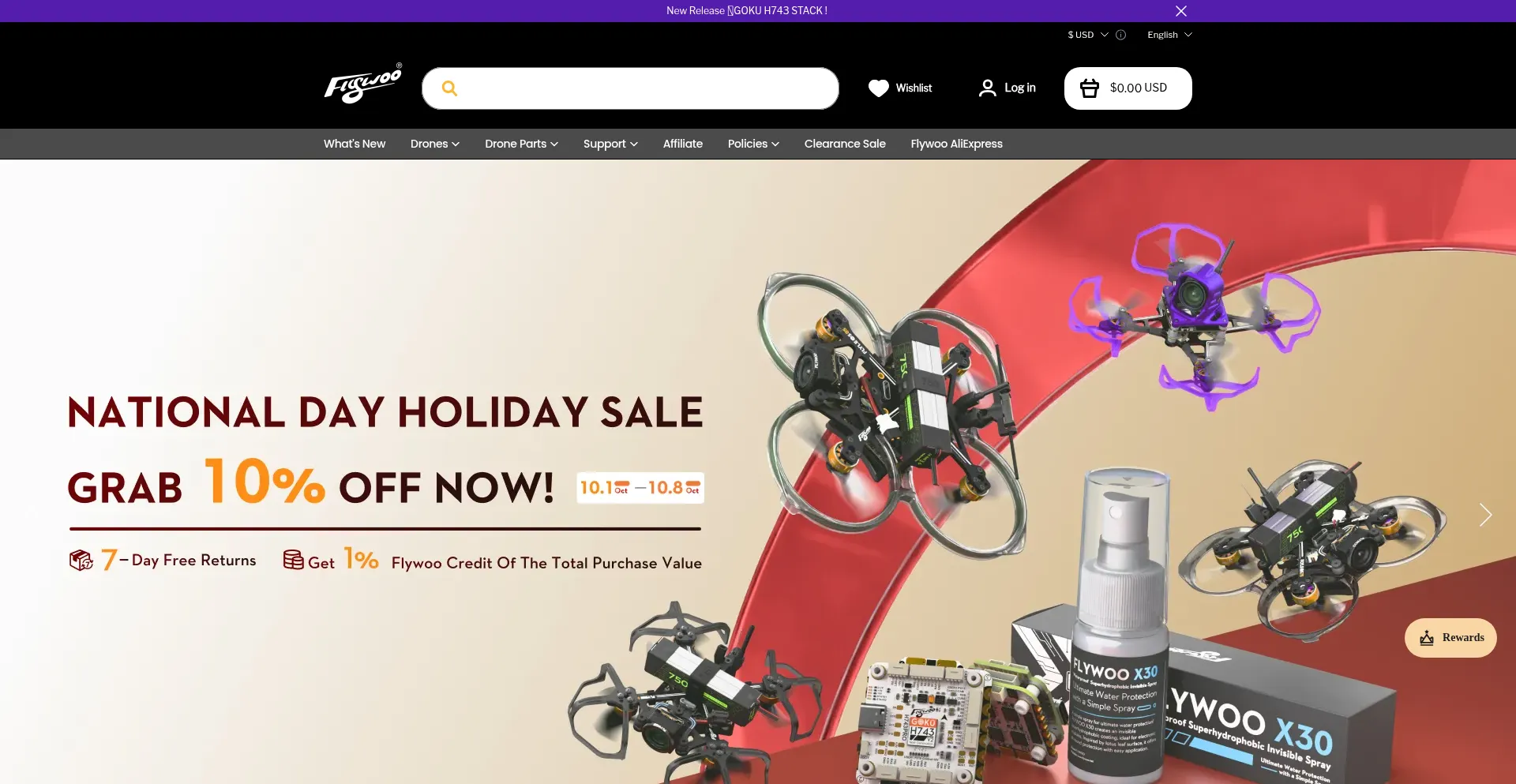Open the Clearance Sale page
1516x784 pixels.
tap(845, 144)
